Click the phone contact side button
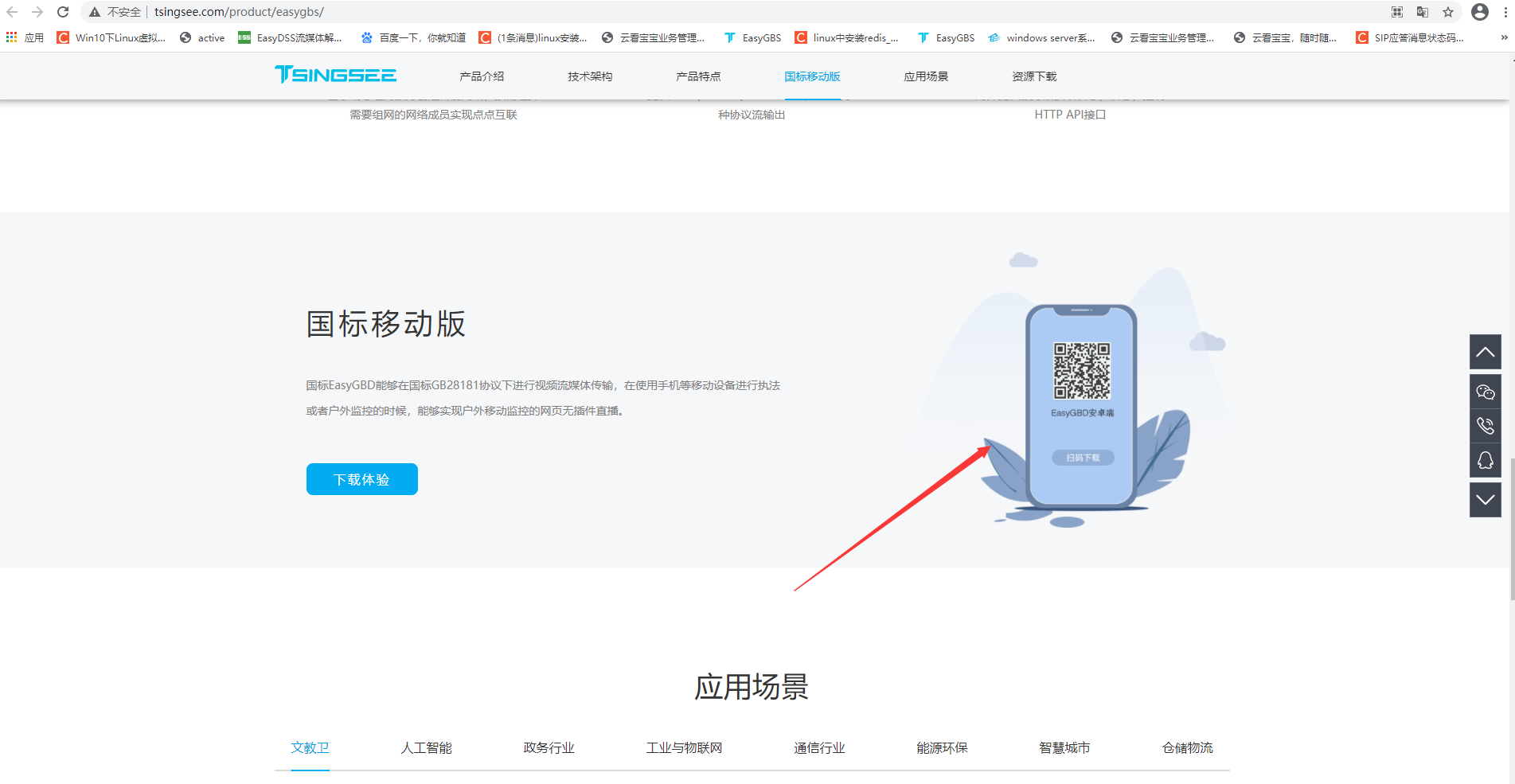 [1486, 426]
